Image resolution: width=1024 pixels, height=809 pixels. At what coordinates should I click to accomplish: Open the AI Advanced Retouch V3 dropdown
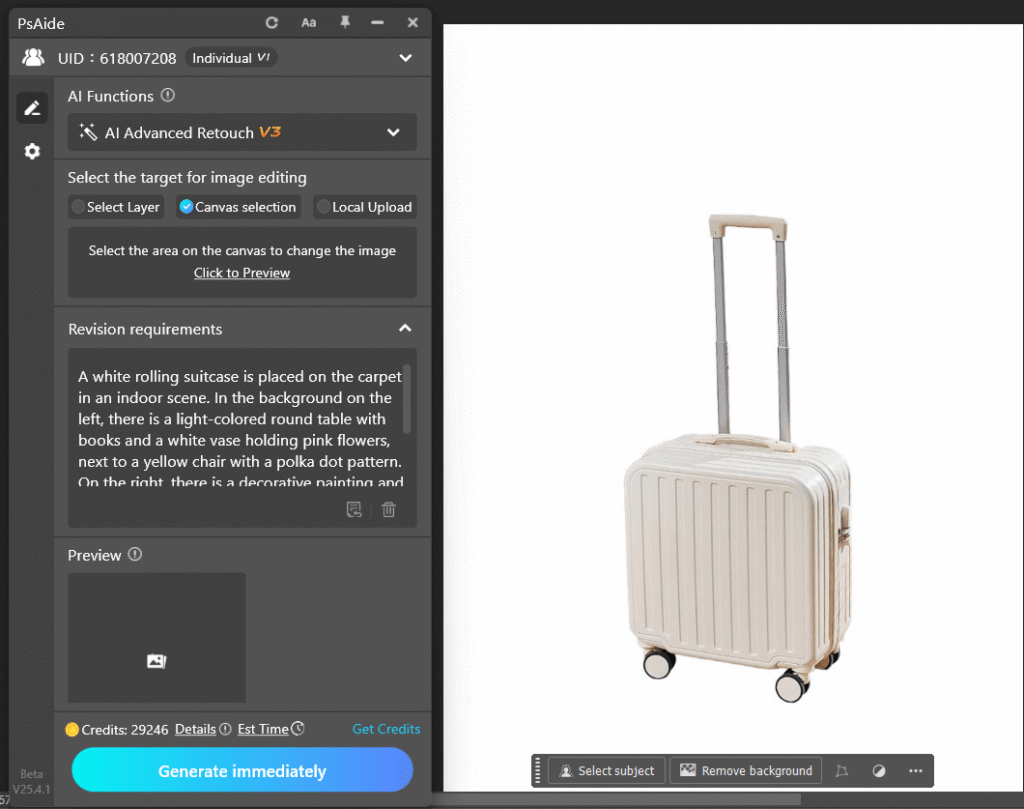(x=241, y=132)
